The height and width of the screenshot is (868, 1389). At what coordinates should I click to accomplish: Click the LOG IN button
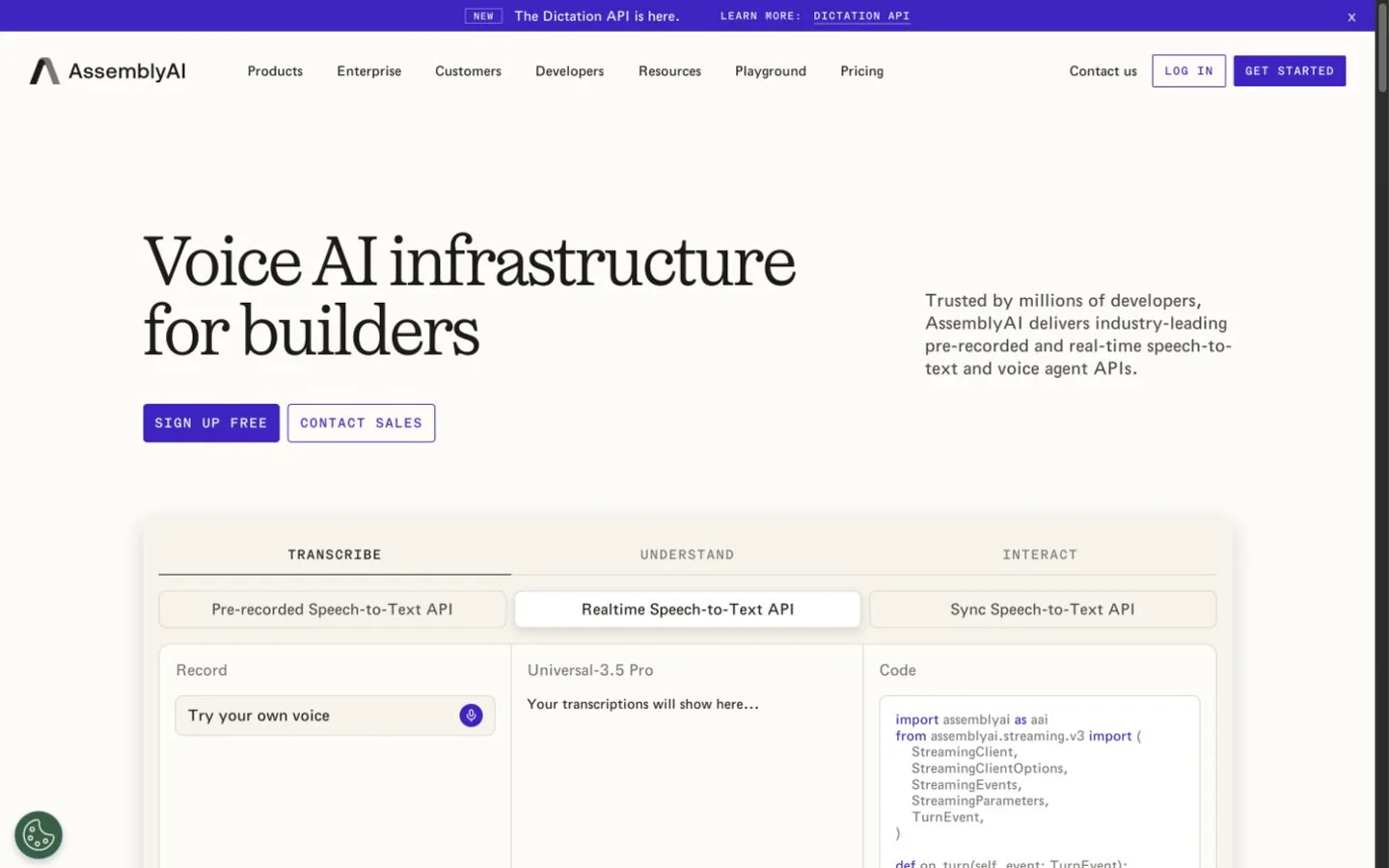[x=1188, y=71]
